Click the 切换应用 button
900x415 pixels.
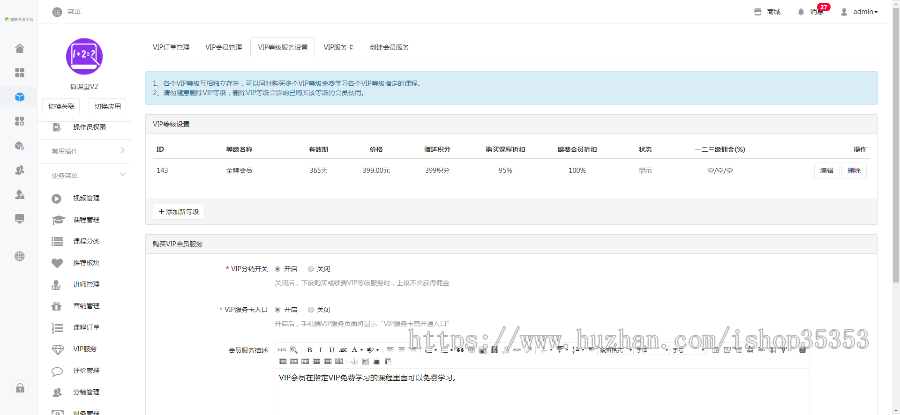[107, 107]
